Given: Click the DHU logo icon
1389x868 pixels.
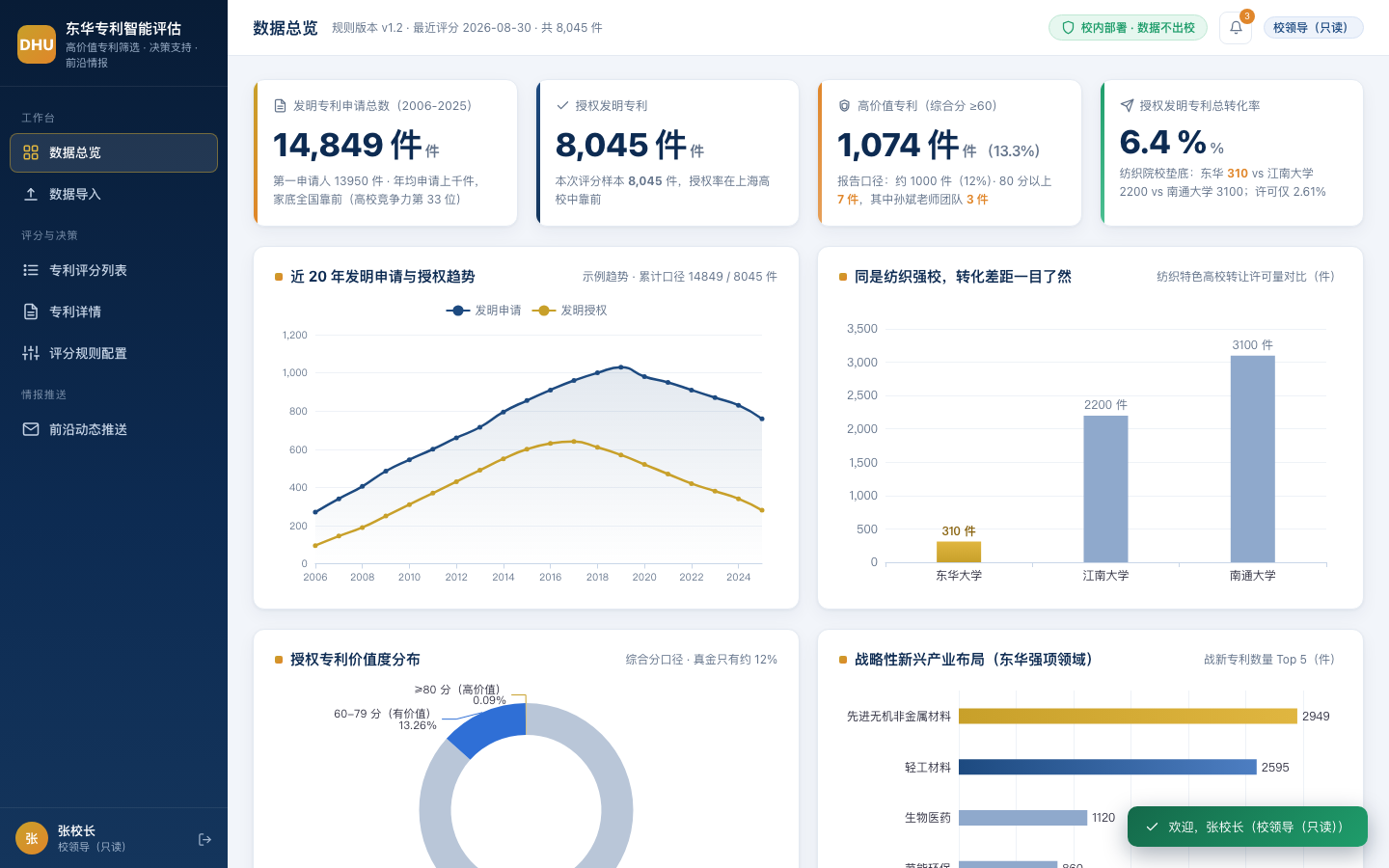Looking at the screenshot, I should point(37,44).
